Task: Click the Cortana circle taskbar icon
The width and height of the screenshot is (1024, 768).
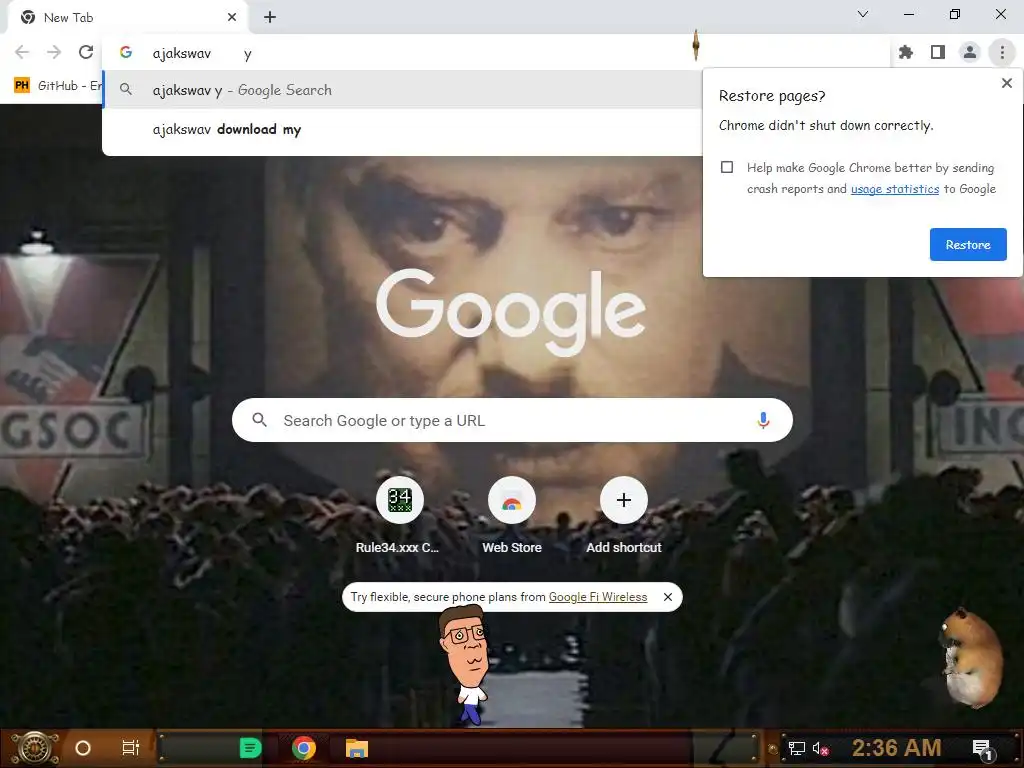Action: [x=83, y=748]
